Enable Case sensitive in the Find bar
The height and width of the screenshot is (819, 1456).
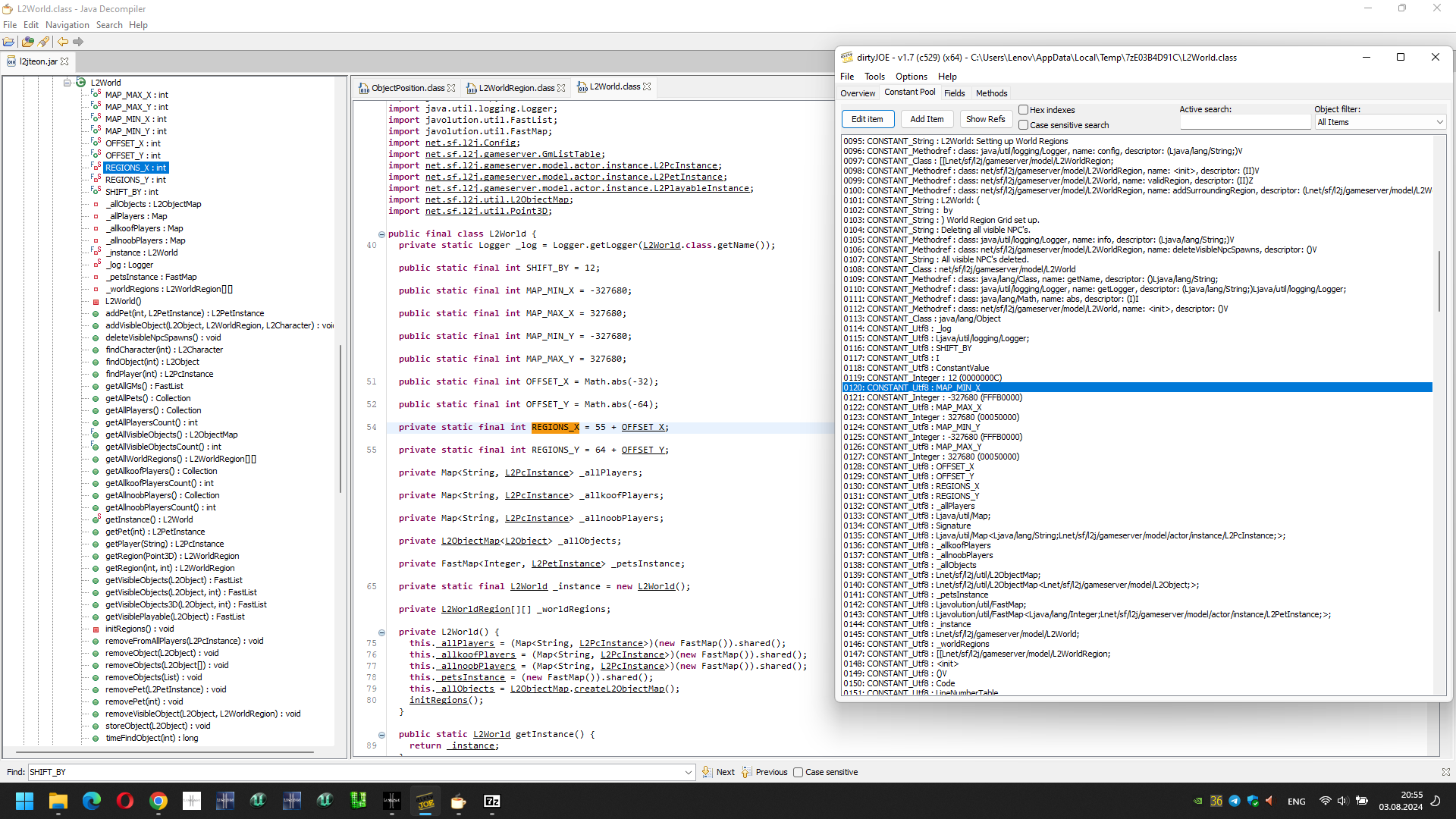pyautogui.click(x=798, y=772)
